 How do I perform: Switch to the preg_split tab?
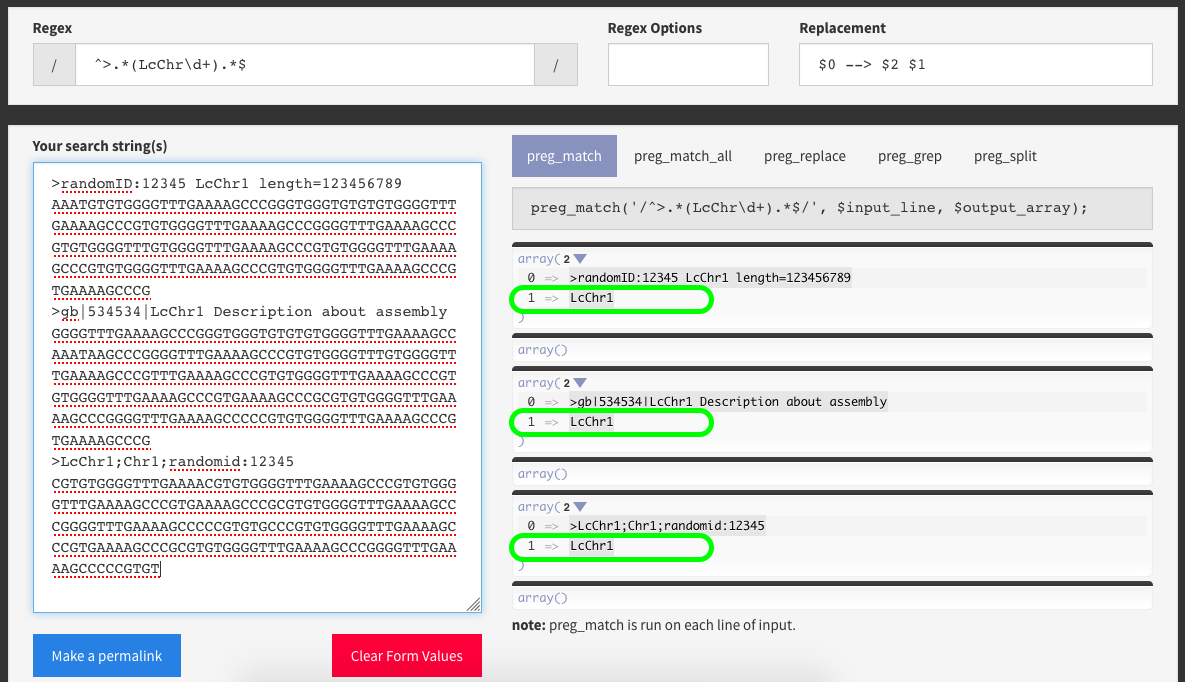[x=1004, y=157]
